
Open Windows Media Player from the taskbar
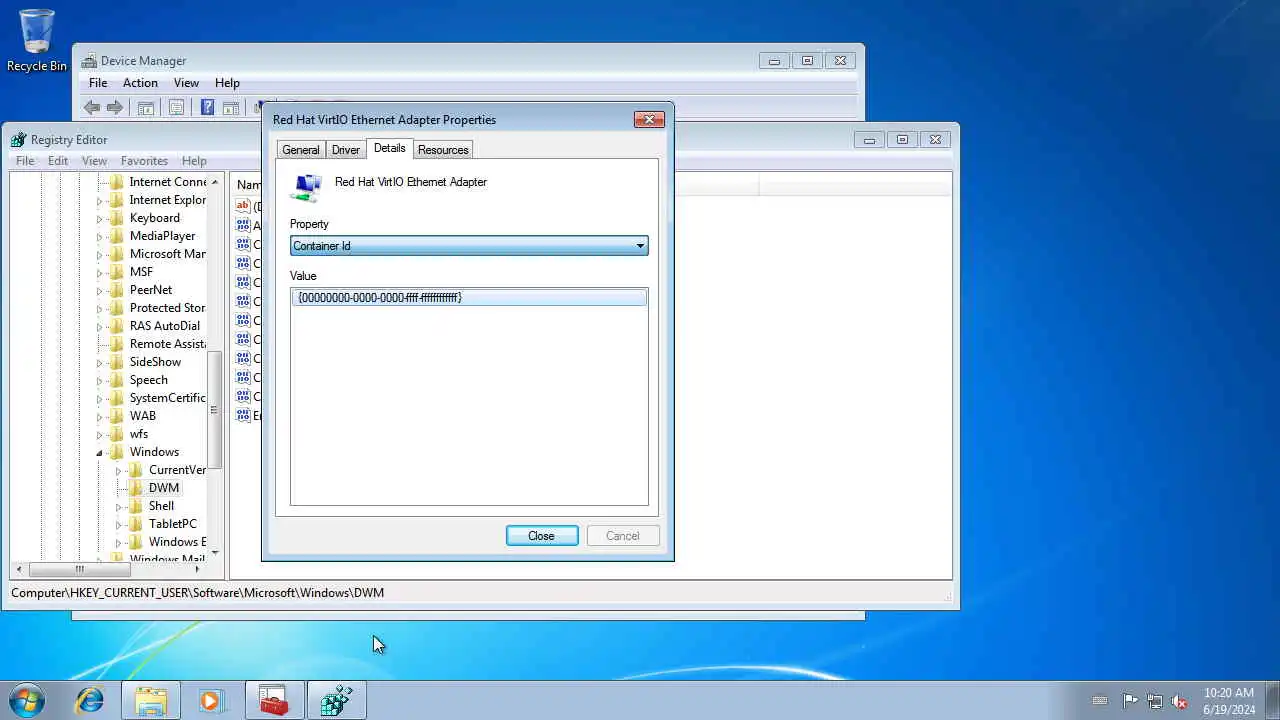211,700
